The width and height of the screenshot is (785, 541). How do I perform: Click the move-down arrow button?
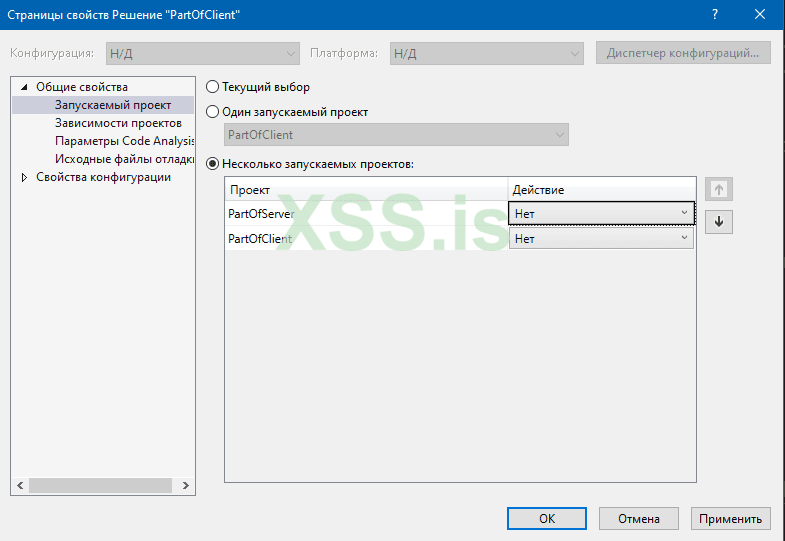719,222
